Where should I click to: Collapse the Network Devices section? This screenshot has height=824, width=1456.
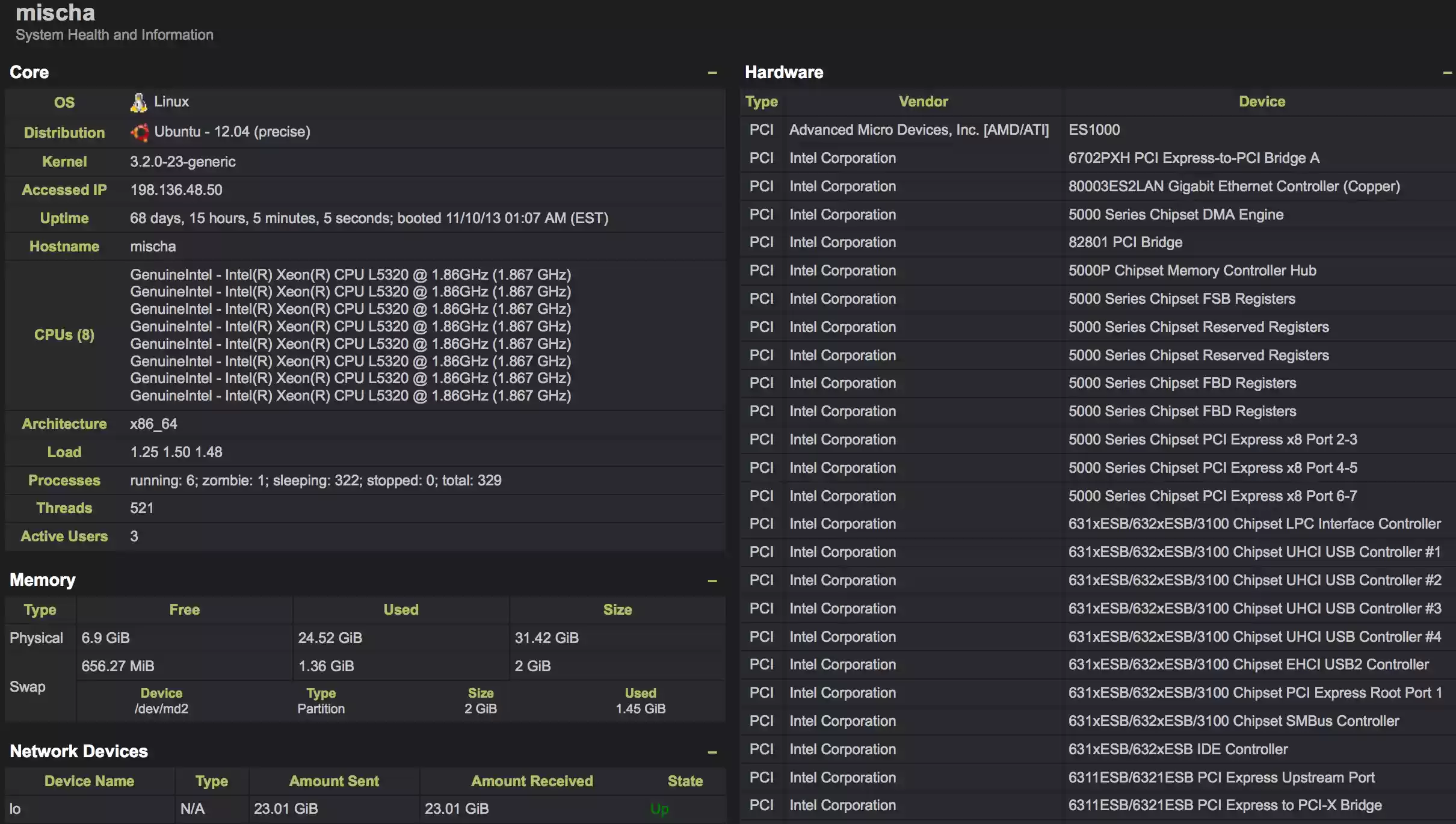point(712,752)
